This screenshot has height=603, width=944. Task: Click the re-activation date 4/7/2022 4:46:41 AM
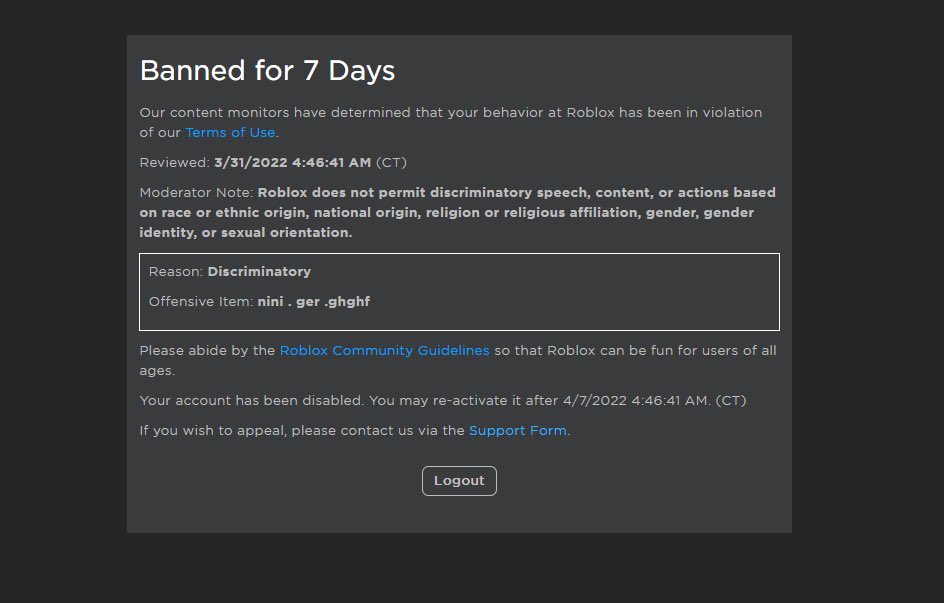636,400
